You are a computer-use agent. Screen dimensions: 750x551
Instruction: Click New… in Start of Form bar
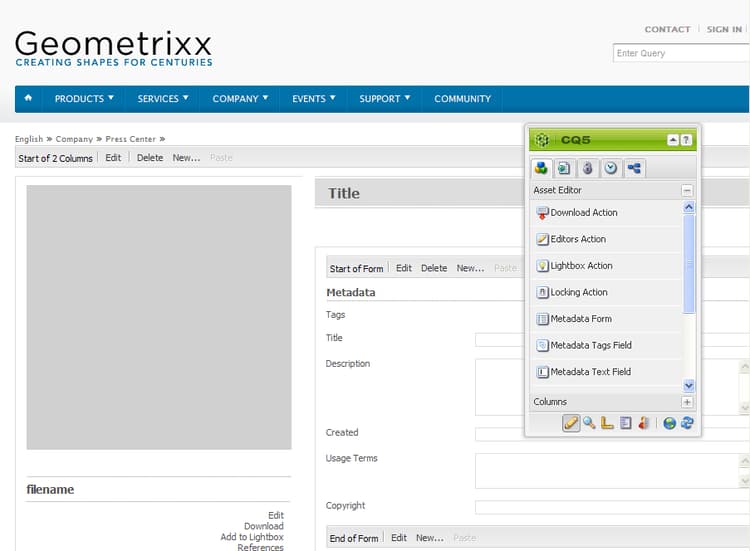pyautogui.click(x=470, y=268)
